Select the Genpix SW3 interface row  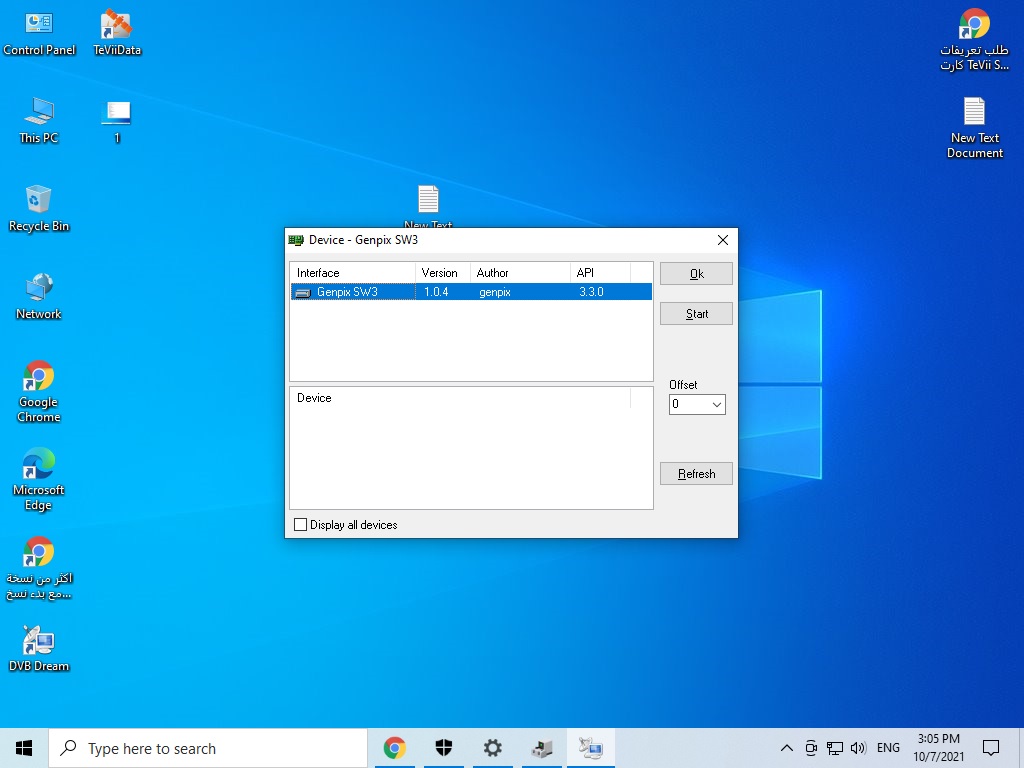471,291
